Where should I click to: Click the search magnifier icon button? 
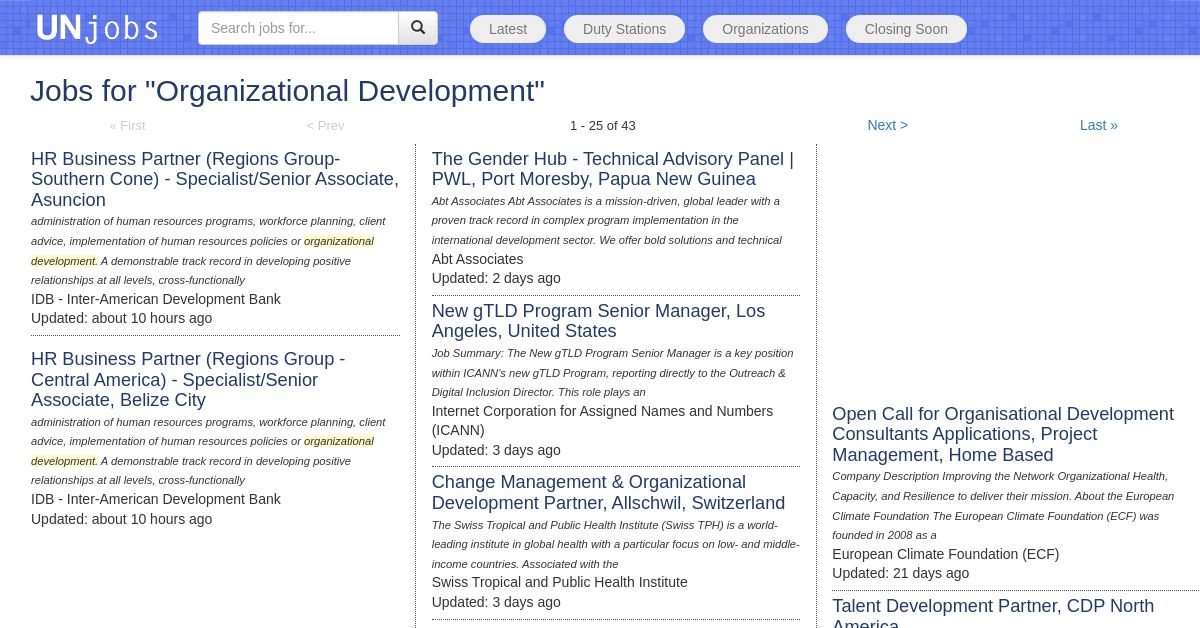pos(418,28)
